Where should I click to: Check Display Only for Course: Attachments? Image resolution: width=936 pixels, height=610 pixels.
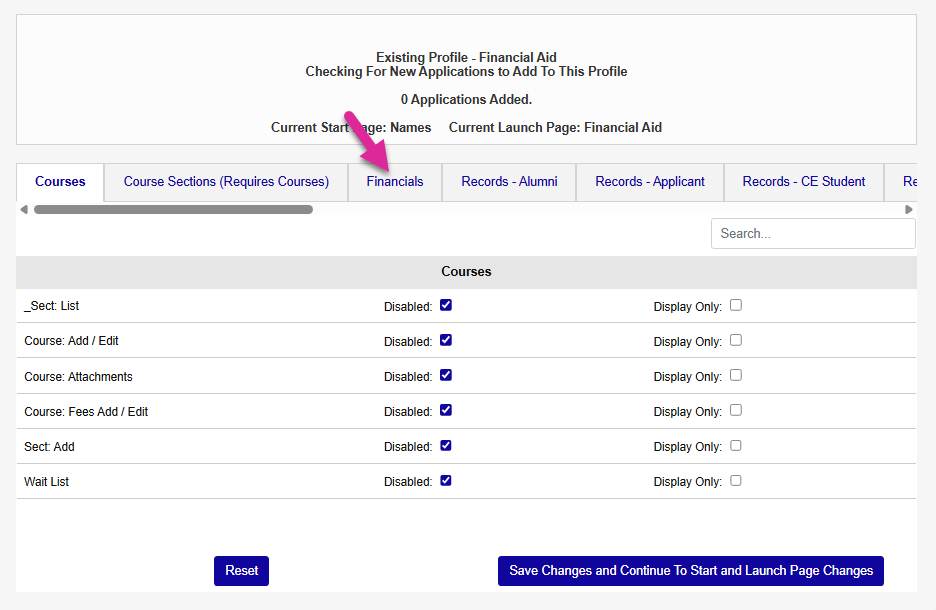tap(736, 375)
